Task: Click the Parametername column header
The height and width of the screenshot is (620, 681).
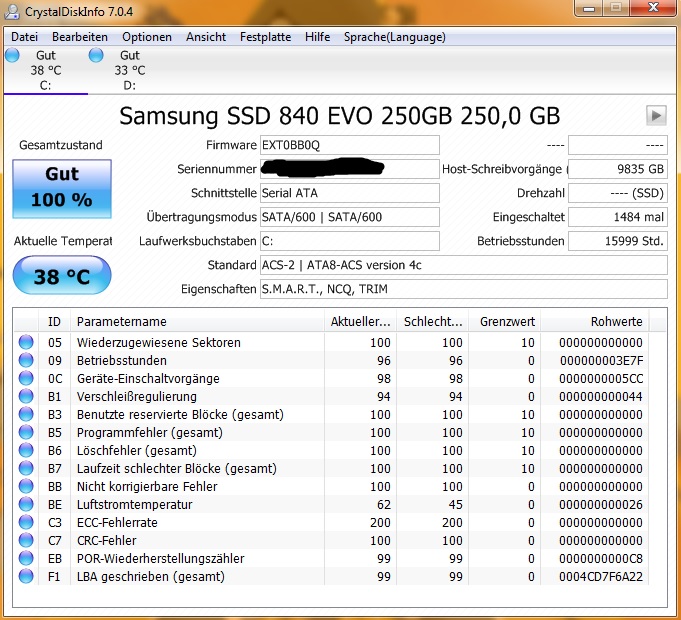Action: pyautogui.click(x=197, y=321)
